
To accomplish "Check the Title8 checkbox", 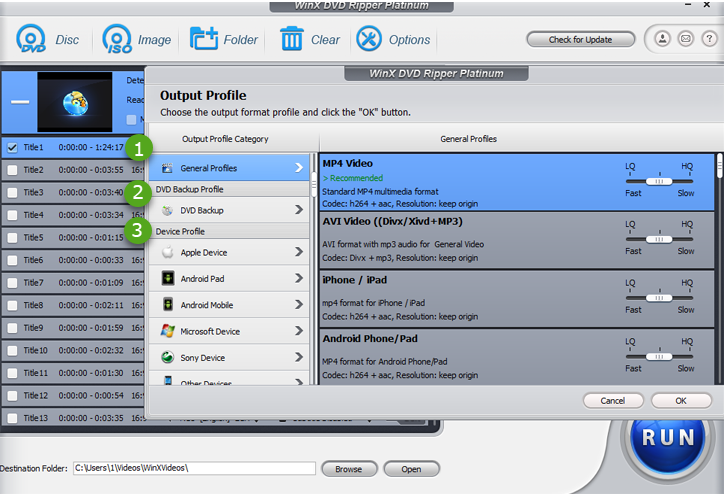I will [12, 305].
